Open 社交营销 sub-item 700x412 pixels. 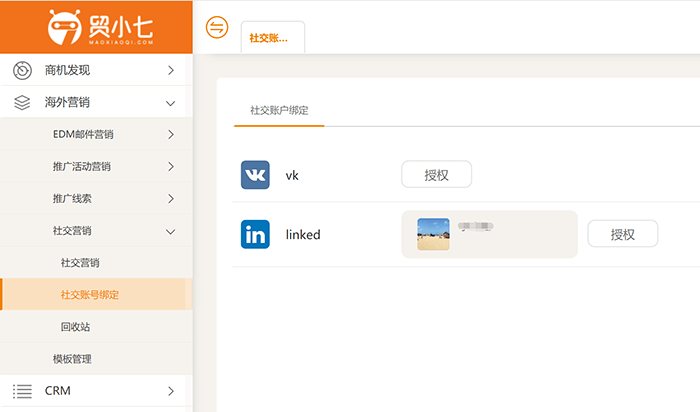96,263
